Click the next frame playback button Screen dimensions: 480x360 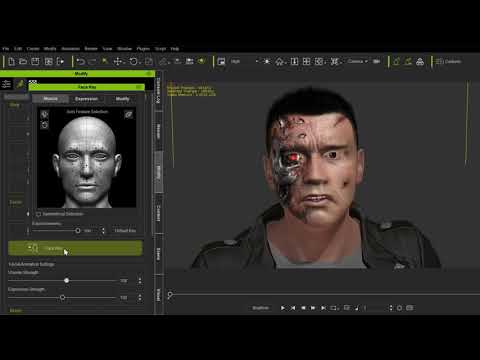click(x=313, y=308)
